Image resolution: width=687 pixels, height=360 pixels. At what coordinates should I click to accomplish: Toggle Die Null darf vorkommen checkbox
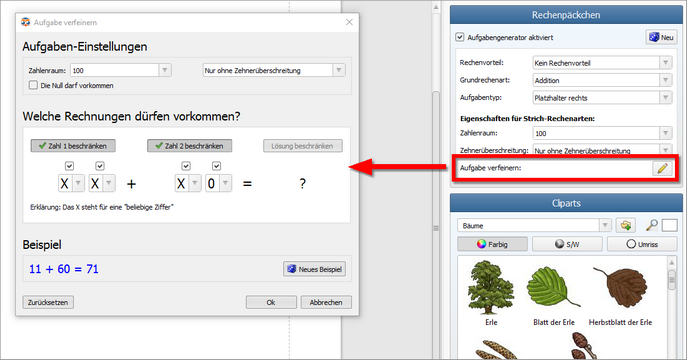pos(33,85)
